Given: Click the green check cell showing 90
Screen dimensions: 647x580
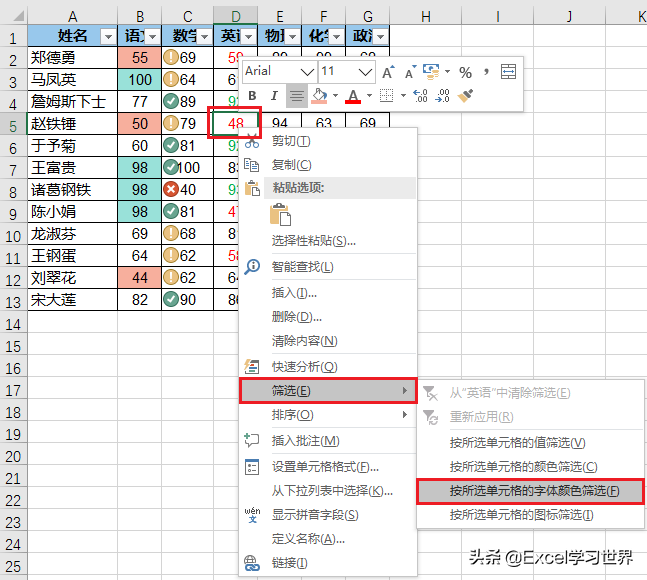Looking at the screenshot, I should [187, 299].
